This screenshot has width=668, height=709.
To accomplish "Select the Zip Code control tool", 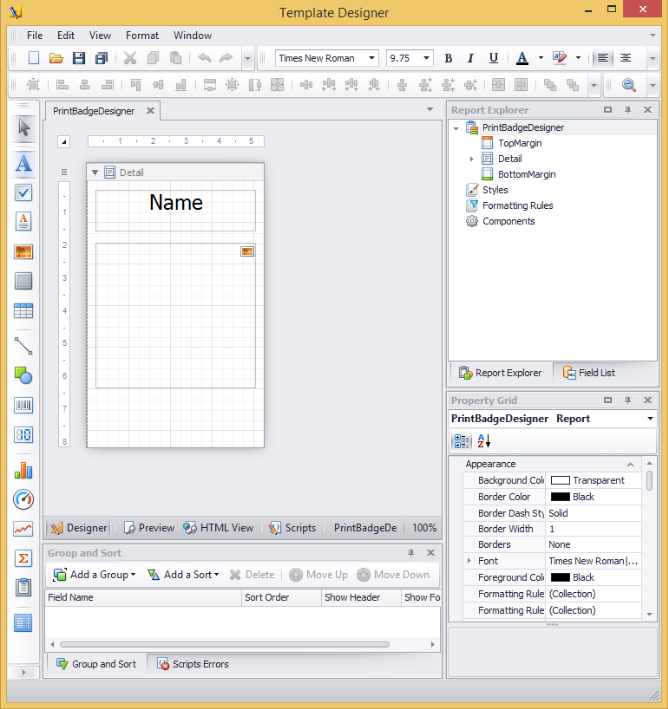I will tap(24, 435).
